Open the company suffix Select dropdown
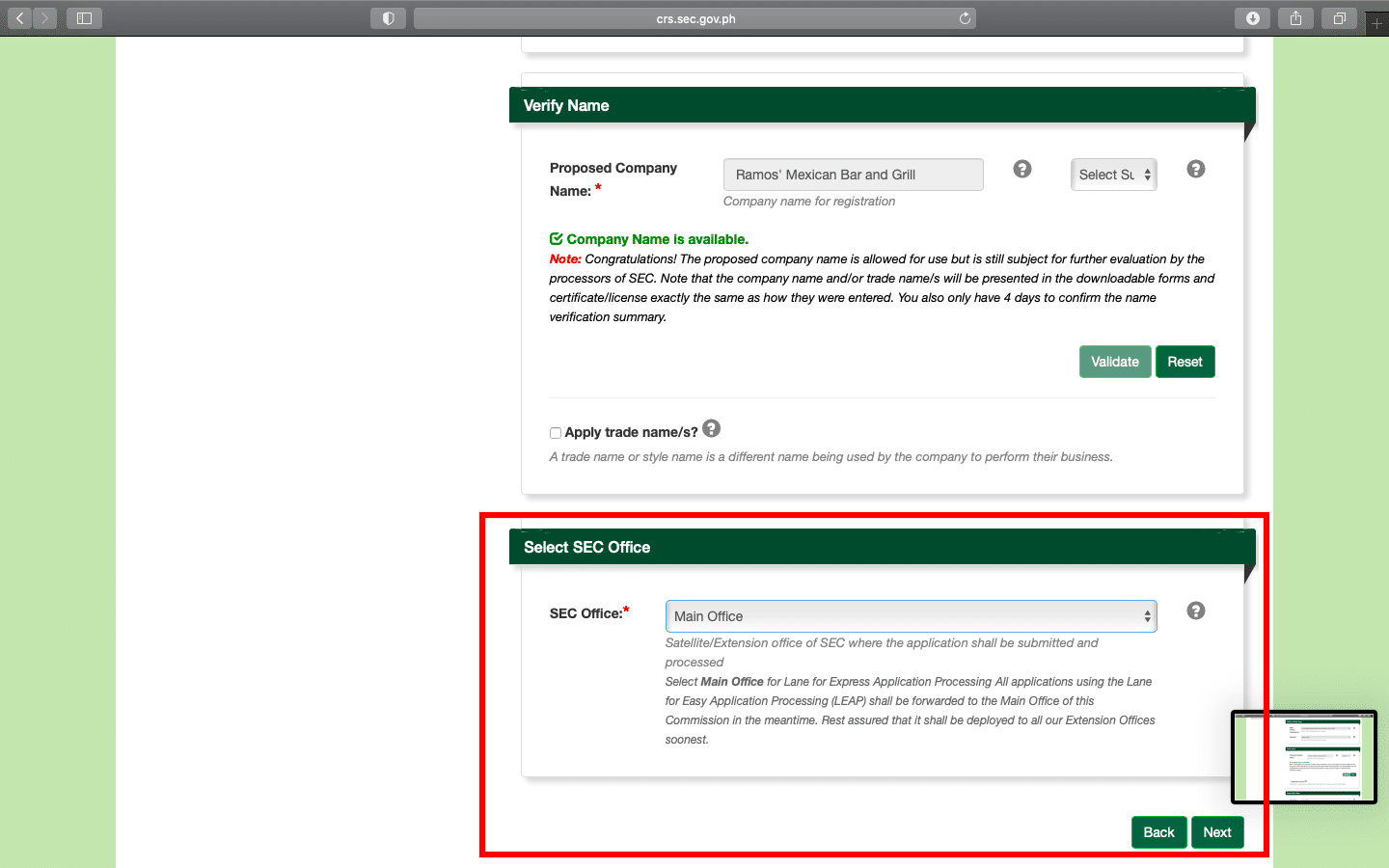 (x=1113, y=175)
